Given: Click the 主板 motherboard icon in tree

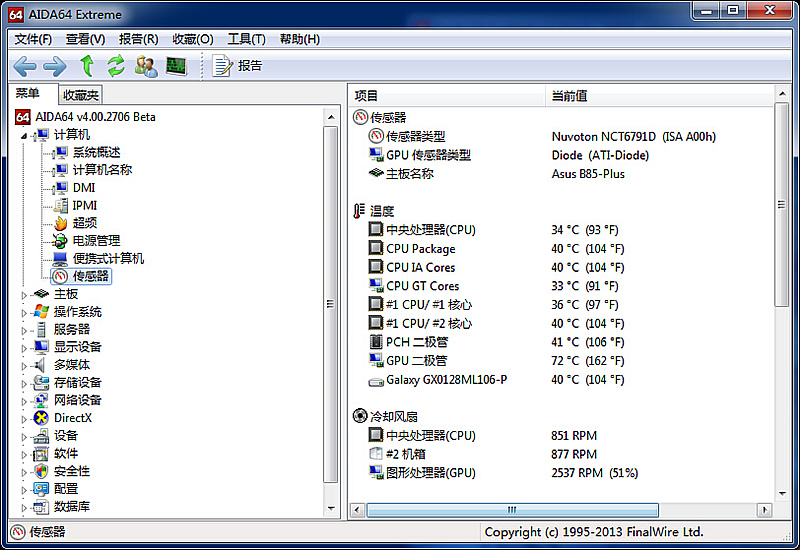Looking at the screenshot, I should pyautogui.click(x=41, y=294).
